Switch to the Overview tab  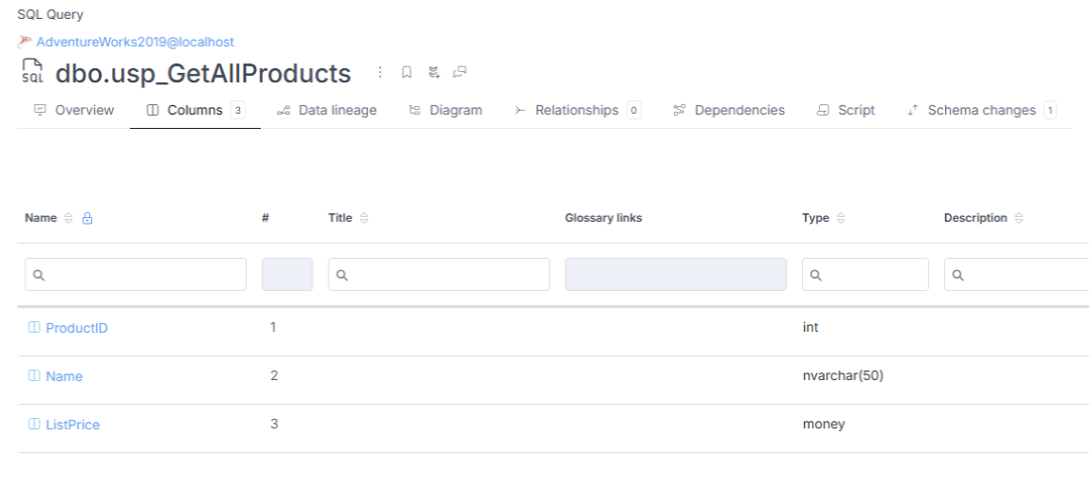pyautogui.click(x=74, y=110)
